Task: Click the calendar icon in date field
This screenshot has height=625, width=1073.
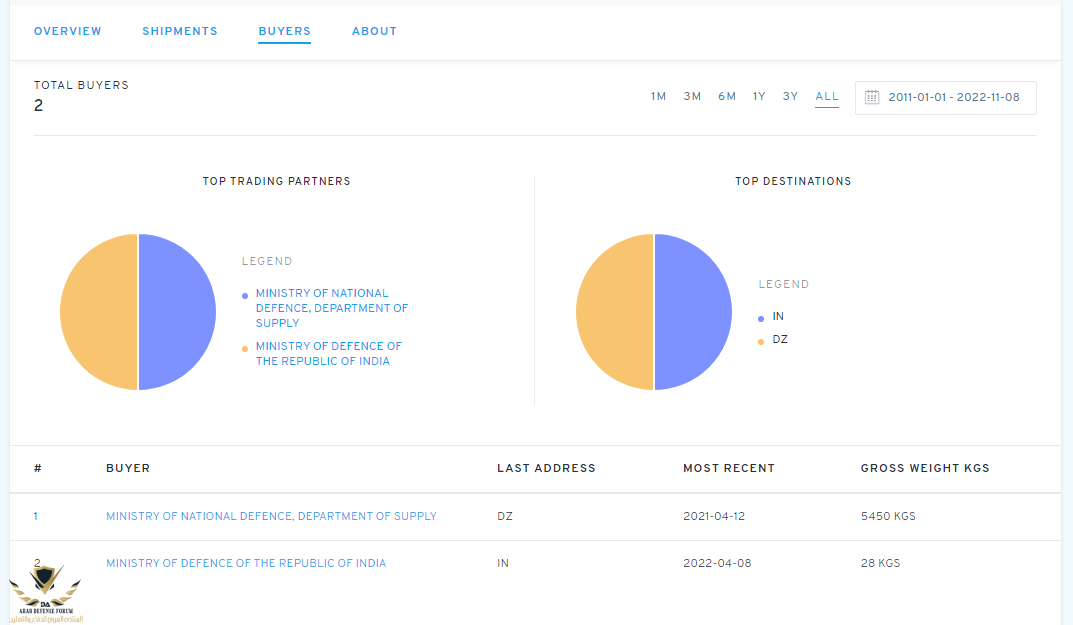Action: [872, 97]
